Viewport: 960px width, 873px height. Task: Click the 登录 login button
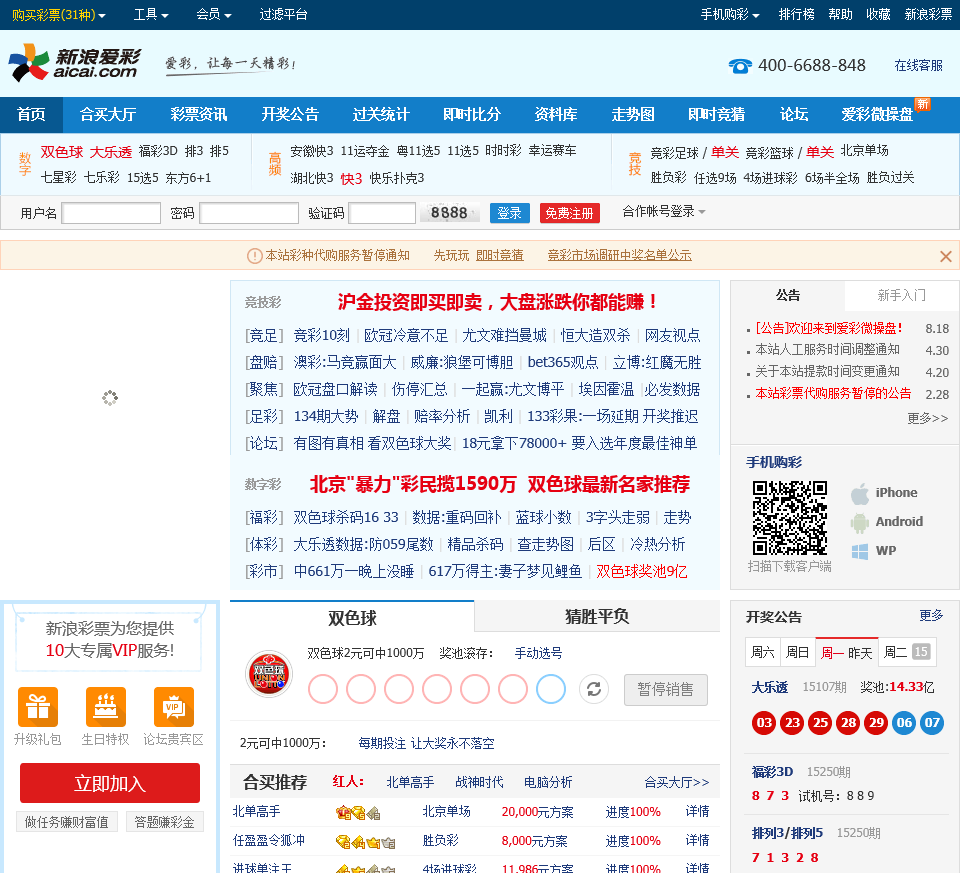509,213
